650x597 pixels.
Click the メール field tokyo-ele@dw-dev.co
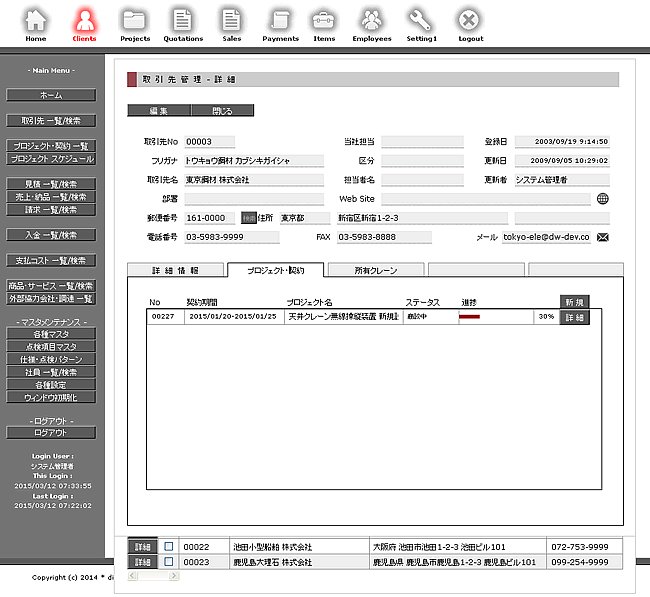(x=546, y=237)
